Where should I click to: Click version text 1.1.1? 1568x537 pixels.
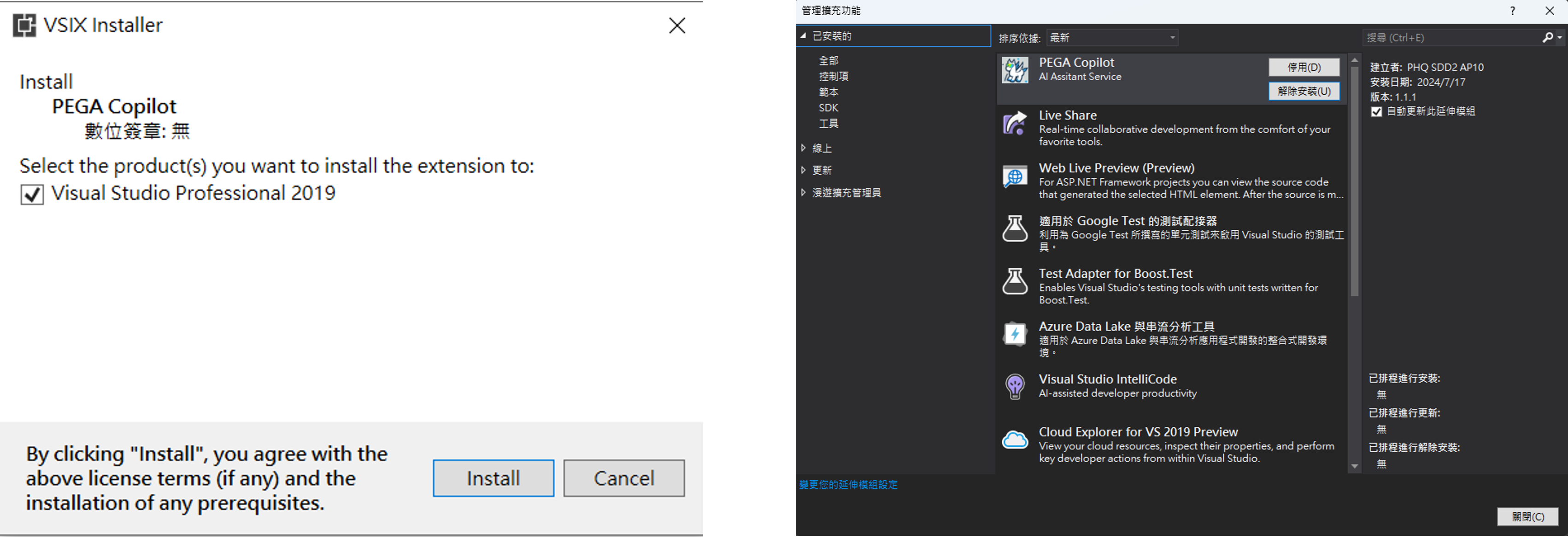1405,97
